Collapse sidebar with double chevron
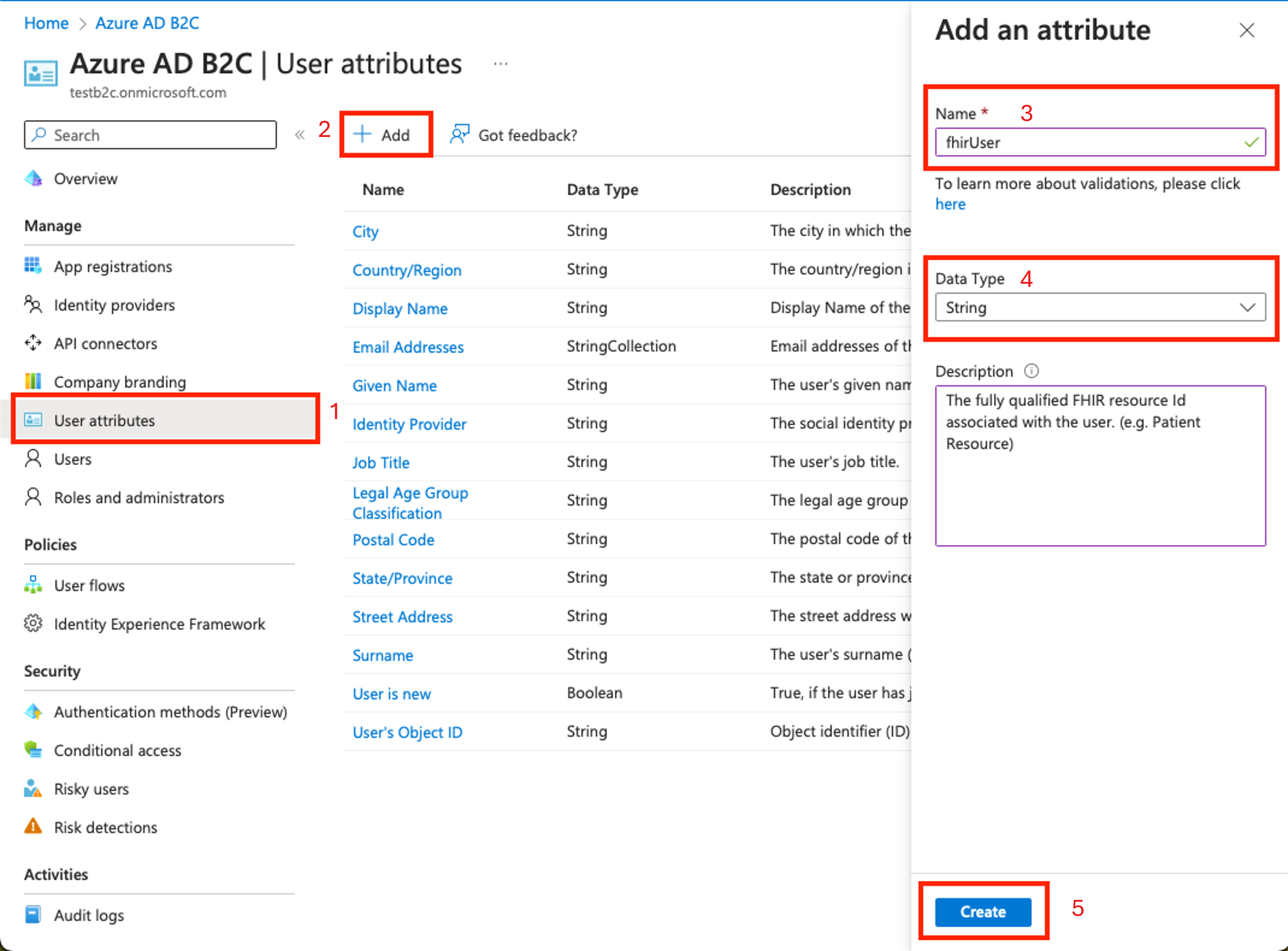The height and width of the screenshot is (951, 1288). coord(299,135)
